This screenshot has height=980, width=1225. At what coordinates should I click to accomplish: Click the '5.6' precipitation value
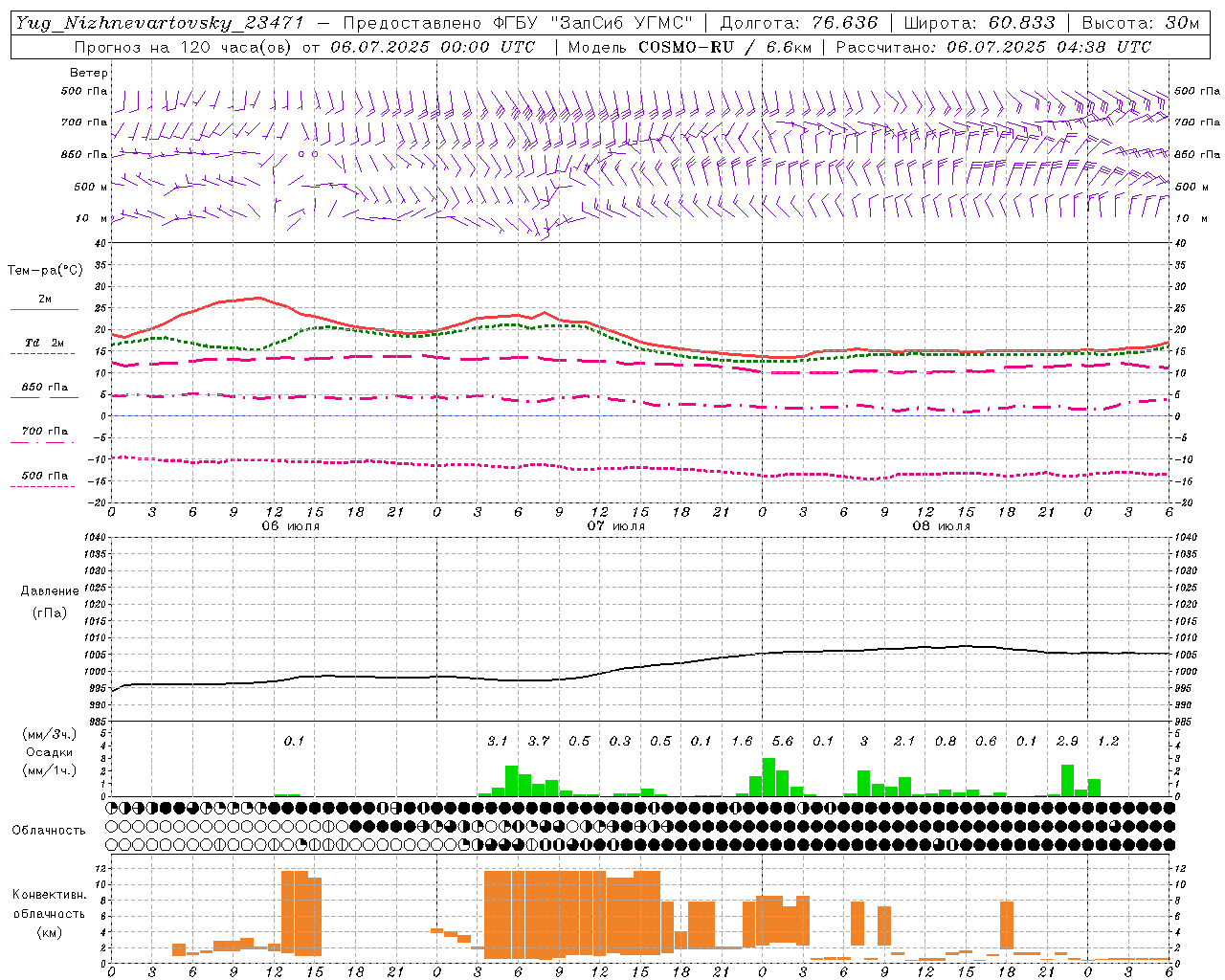coord(783,741)
